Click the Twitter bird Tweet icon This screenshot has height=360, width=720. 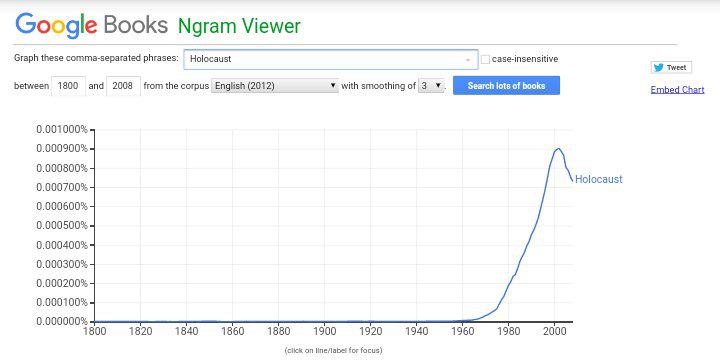(x=658, y=68)
